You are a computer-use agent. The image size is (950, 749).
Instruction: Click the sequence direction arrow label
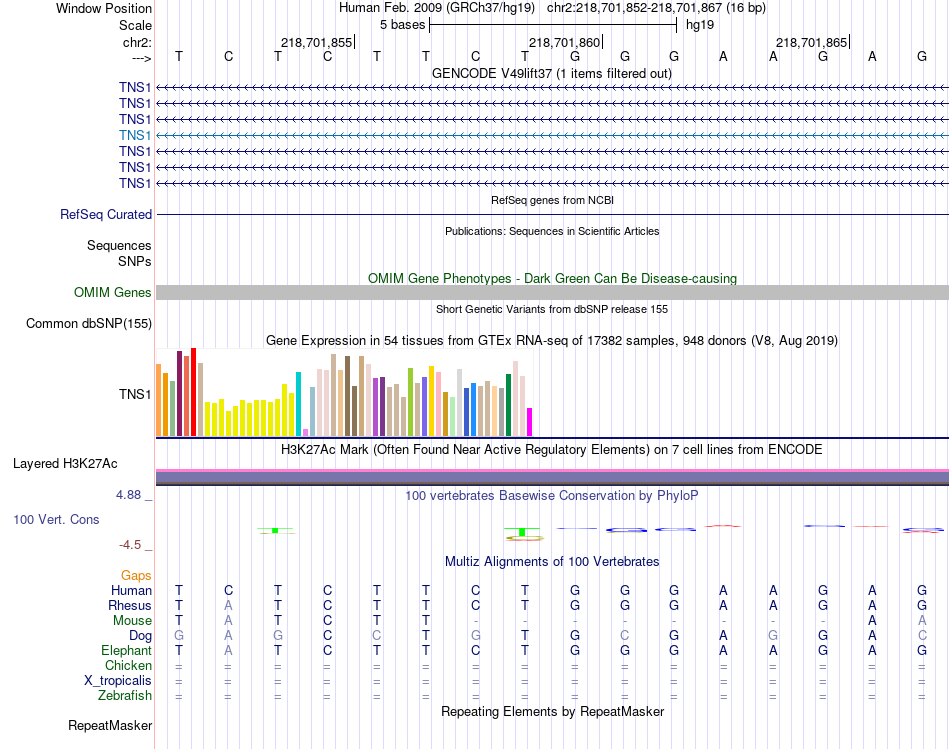tap(142, 58)
